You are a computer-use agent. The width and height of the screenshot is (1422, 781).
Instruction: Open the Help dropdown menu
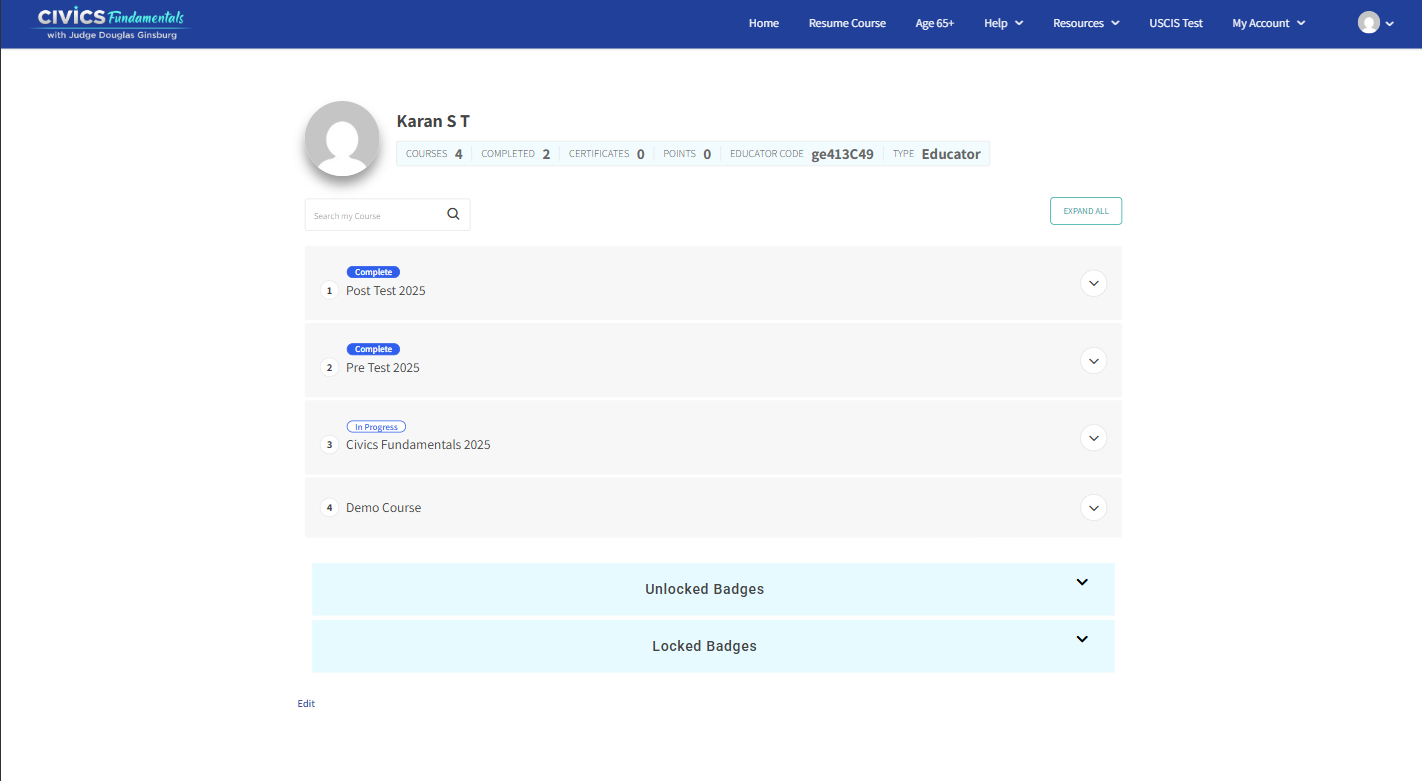1003,23
